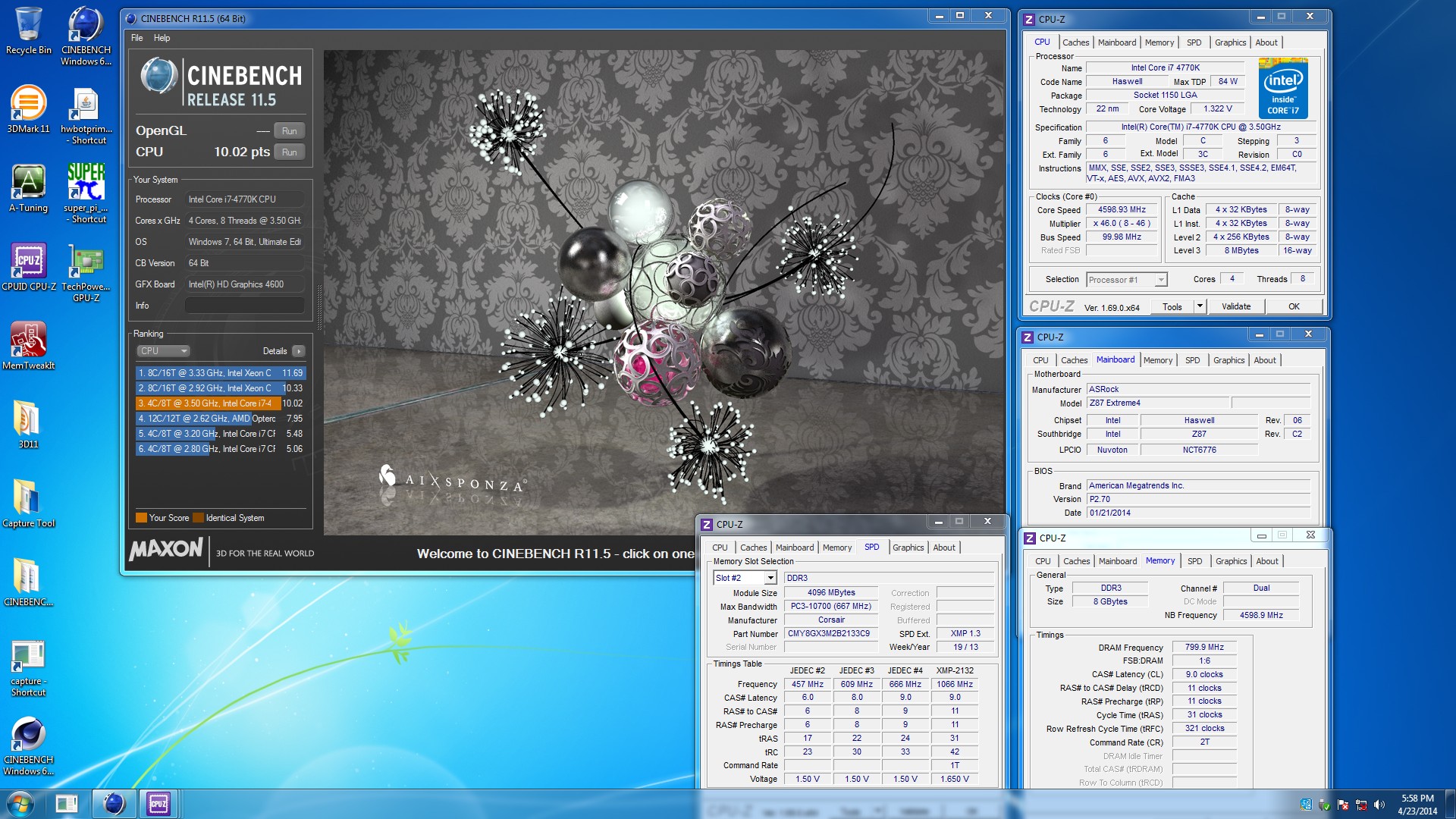Image resolution: width=1456 pixels, height=819 pixels.
Task: Switch to Graphics tab in top CPU-Z window
Action: 1230,42
